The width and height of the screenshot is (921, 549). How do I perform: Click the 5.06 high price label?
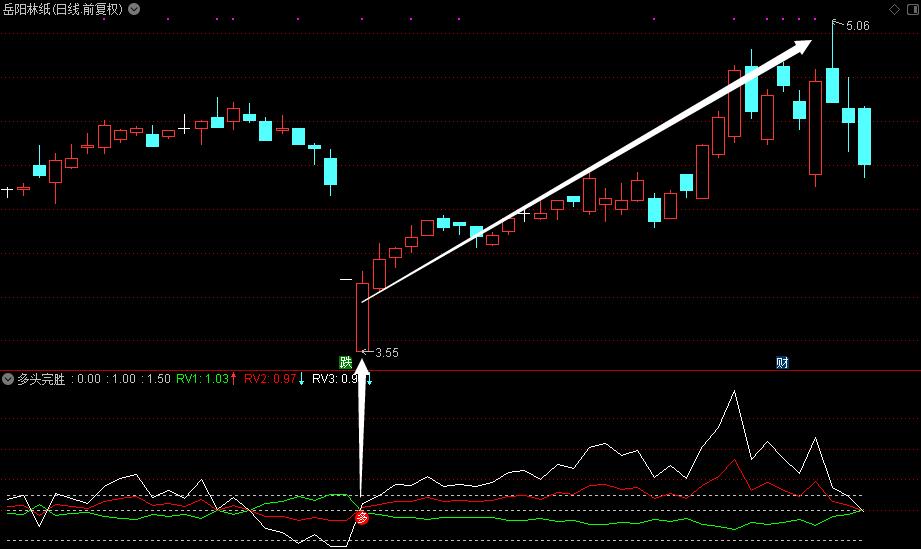point(858,26)
